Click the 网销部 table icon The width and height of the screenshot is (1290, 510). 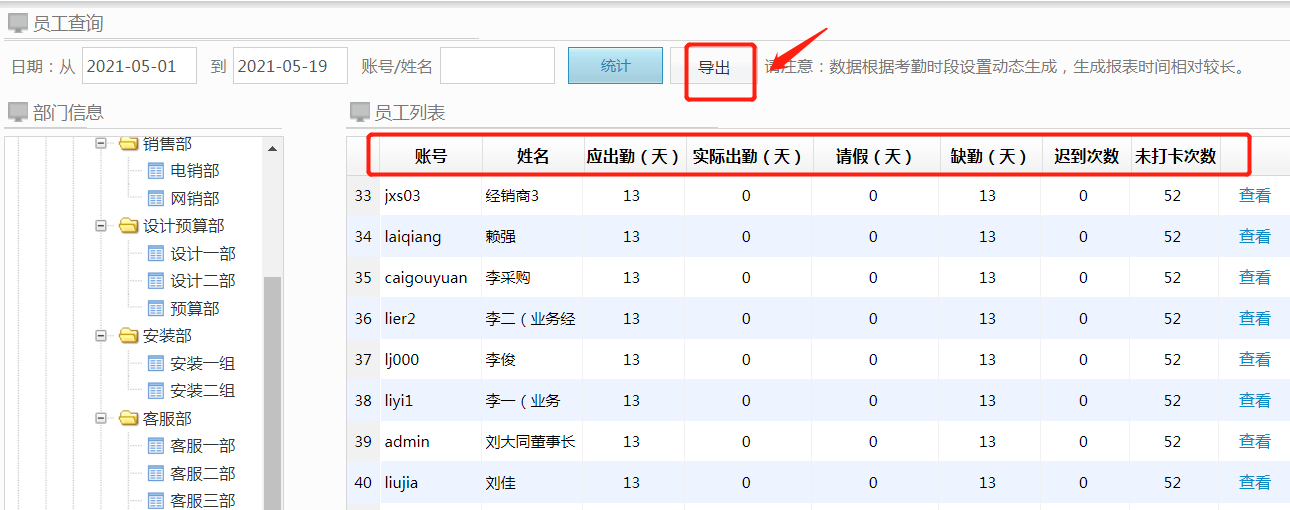click(156, 199)
